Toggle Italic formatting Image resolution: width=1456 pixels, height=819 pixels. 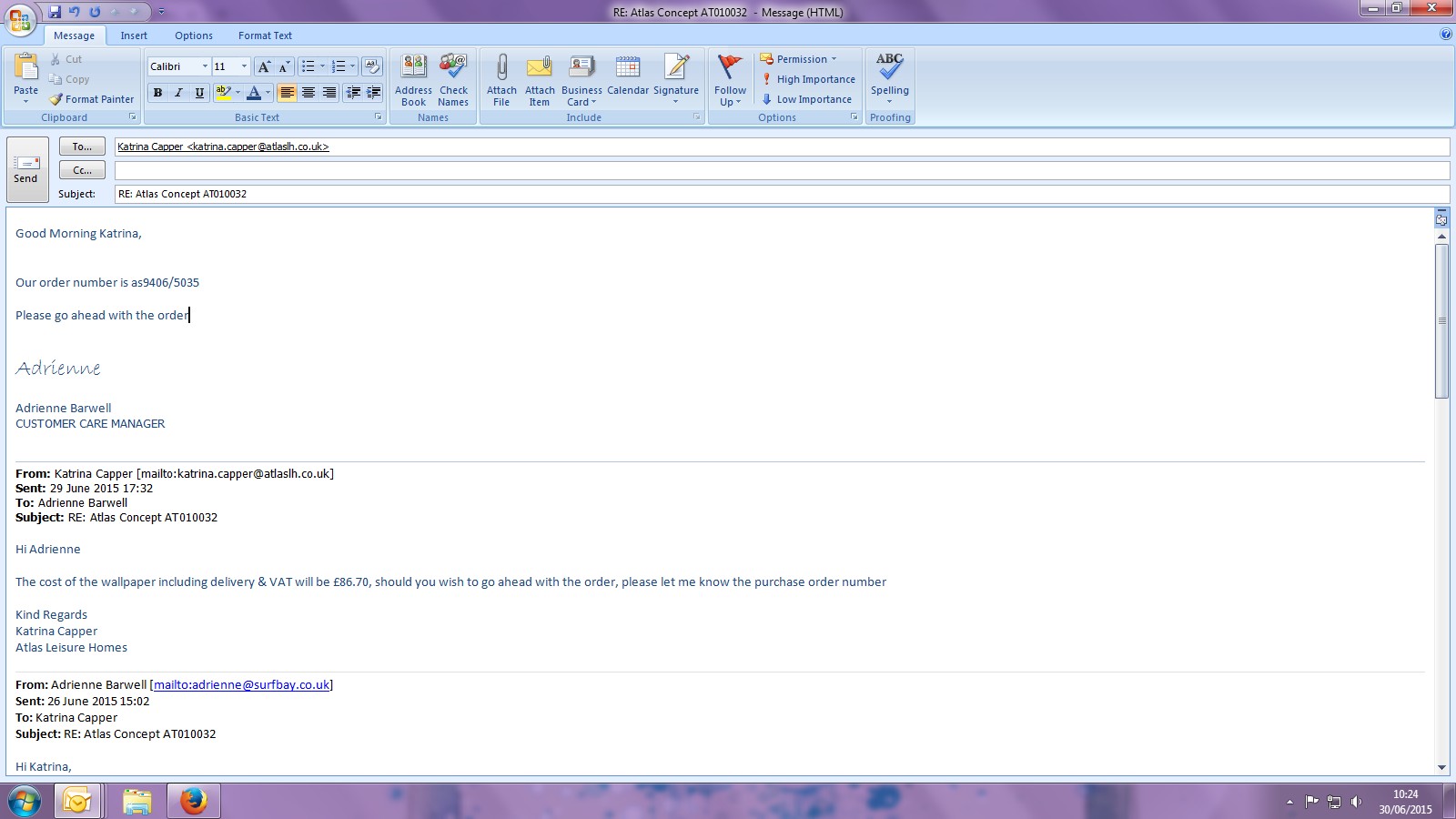tap(179, 93)
